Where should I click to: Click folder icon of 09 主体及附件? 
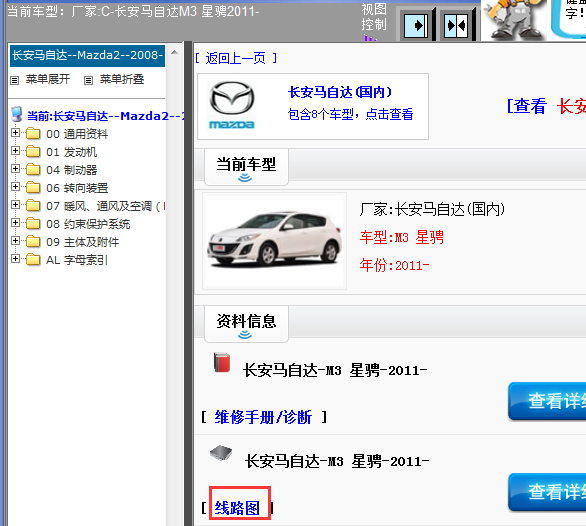[x=33, y=242]
